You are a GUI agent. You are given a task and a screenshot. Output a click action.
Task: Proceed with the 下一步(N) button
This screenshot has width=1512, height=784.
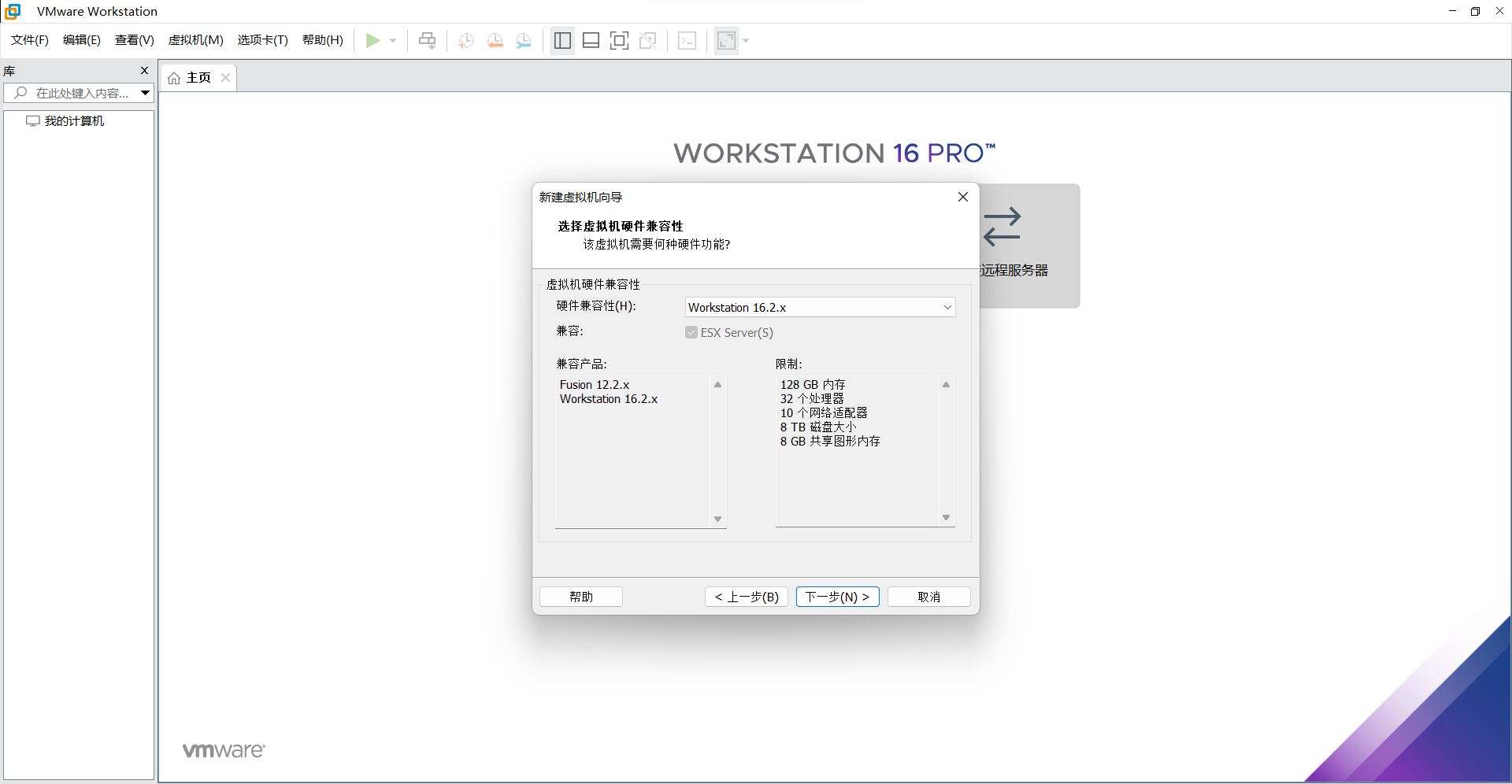[x=838, y=597]
